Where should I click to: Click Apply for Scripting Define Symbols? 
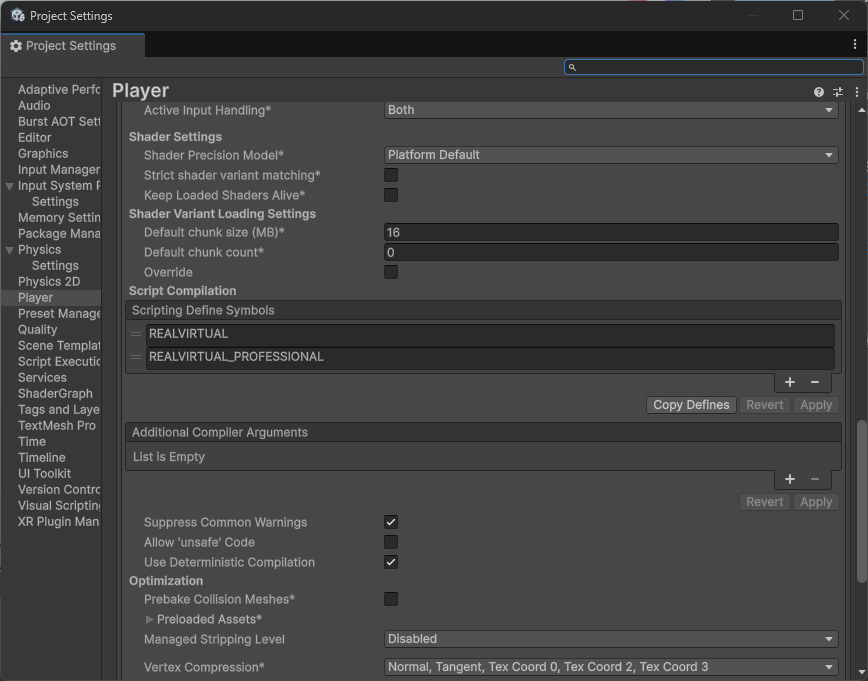point(816,405)
